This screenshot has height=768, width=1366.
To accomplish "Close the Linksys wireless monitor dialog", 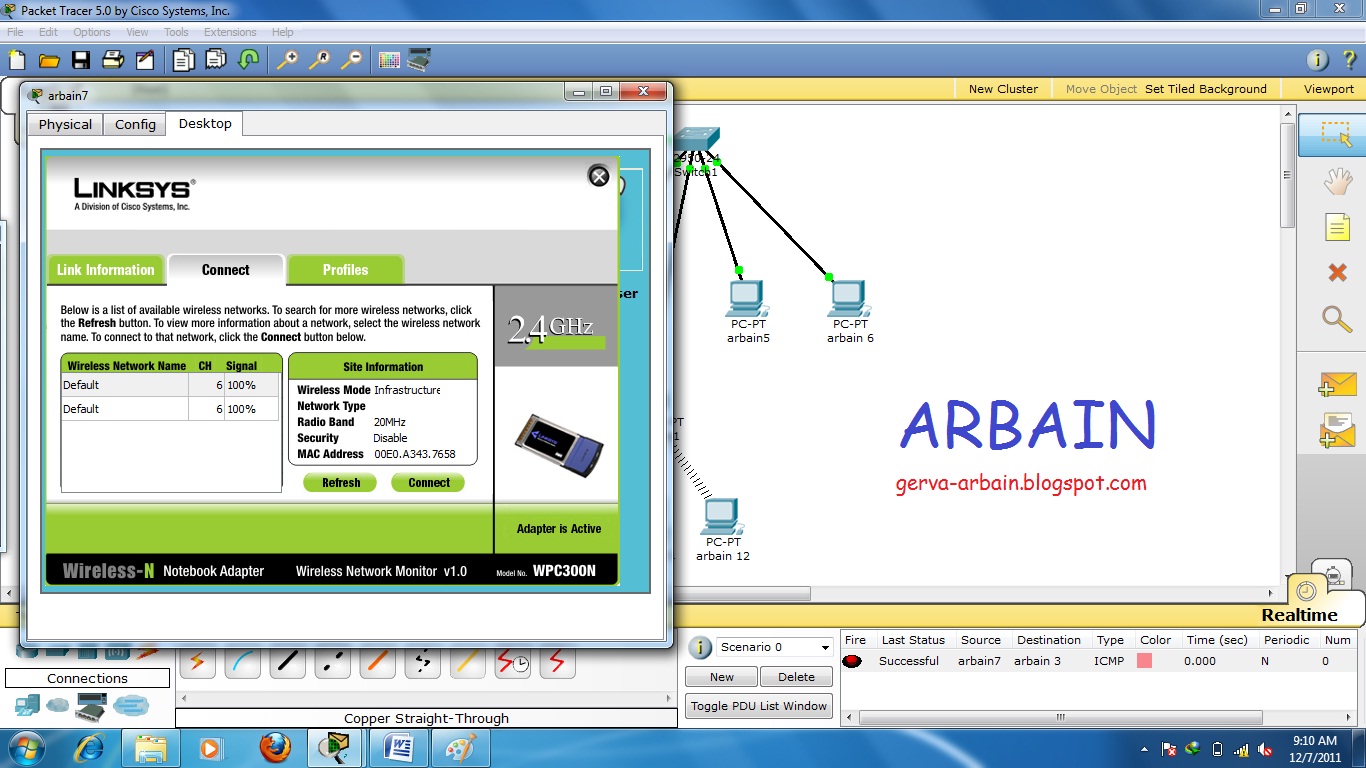I will pyautogui.click(x=598, y=176).
